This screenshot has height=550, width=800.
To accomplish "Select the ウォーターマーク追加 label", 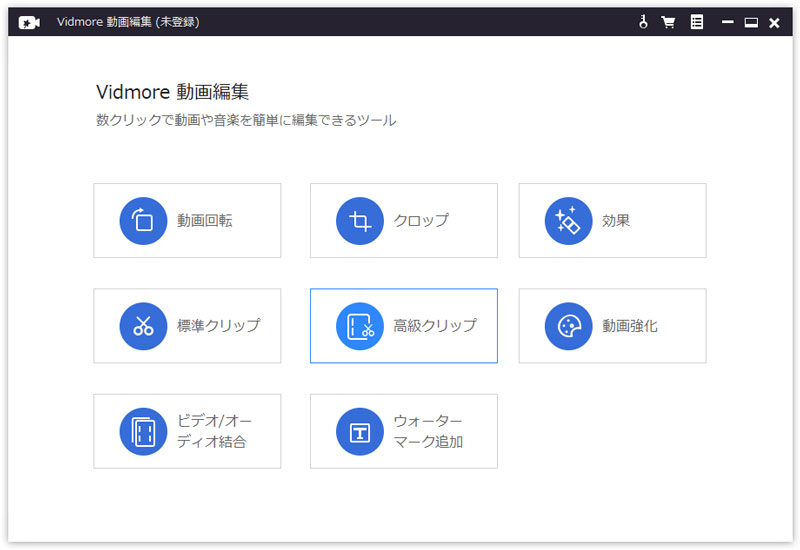I will coord(428,431).
